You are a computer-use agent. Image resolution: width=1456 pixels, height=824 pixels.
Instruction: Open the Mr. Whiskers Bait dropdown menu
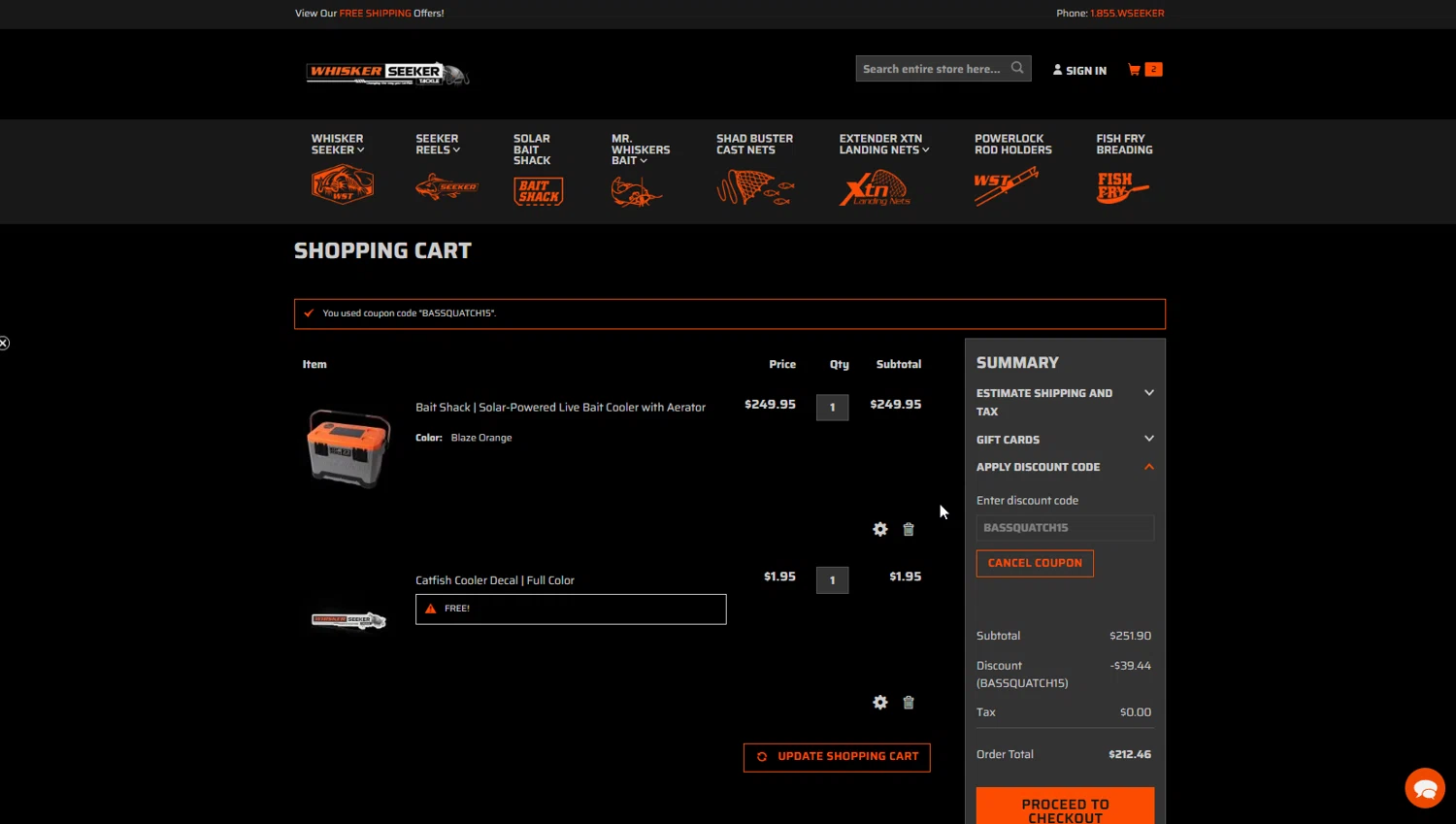tap(641, 149)
